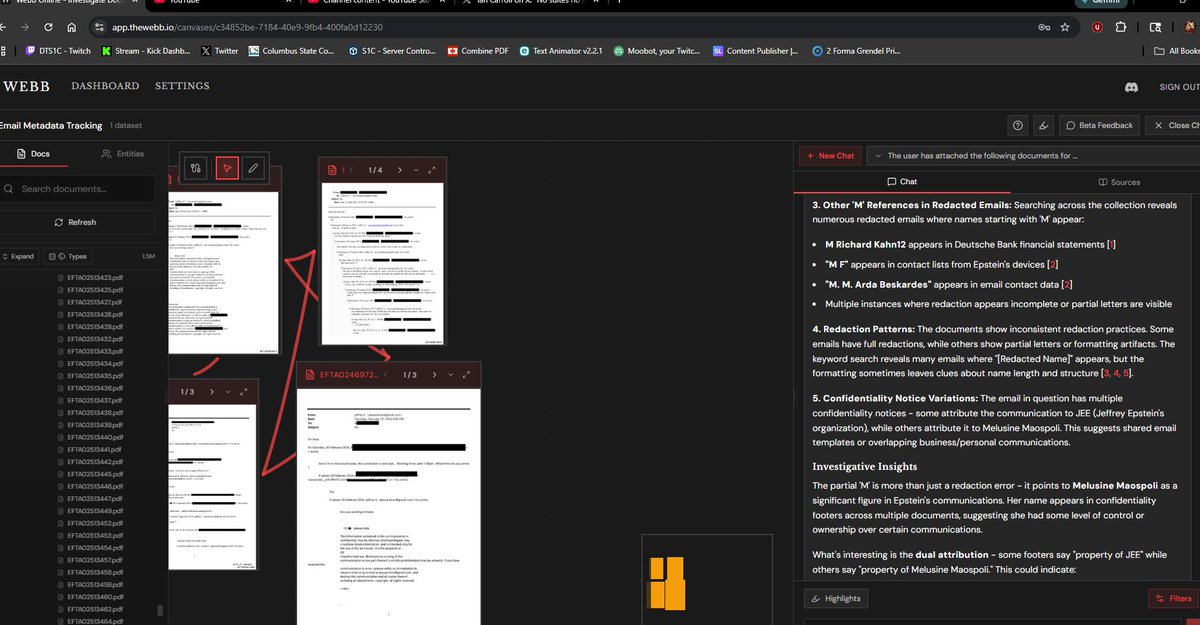Select file EFTA02513460.pdf
Screen dimensions: 1200x625
click(x=94, y=597)
